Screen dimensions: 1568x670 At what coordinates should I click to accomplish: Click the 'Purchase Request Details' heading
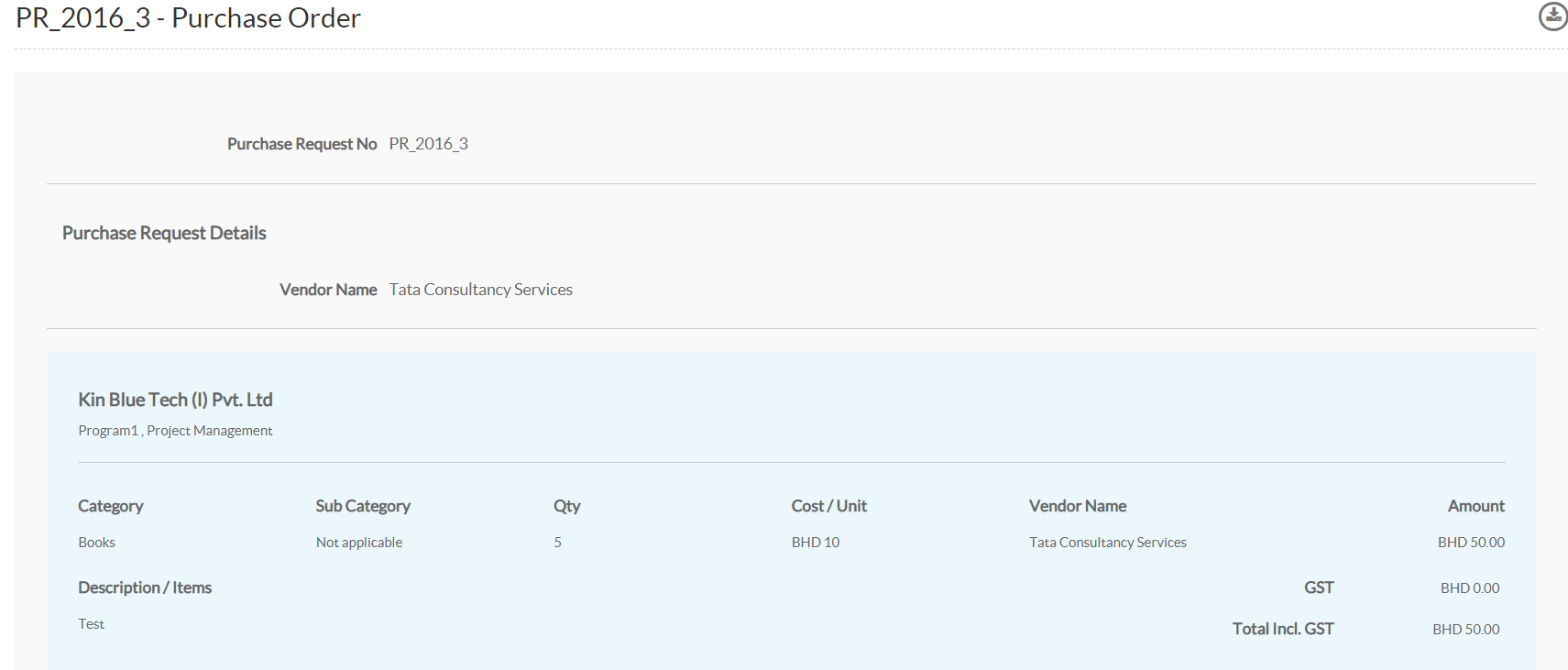[164, 233]
